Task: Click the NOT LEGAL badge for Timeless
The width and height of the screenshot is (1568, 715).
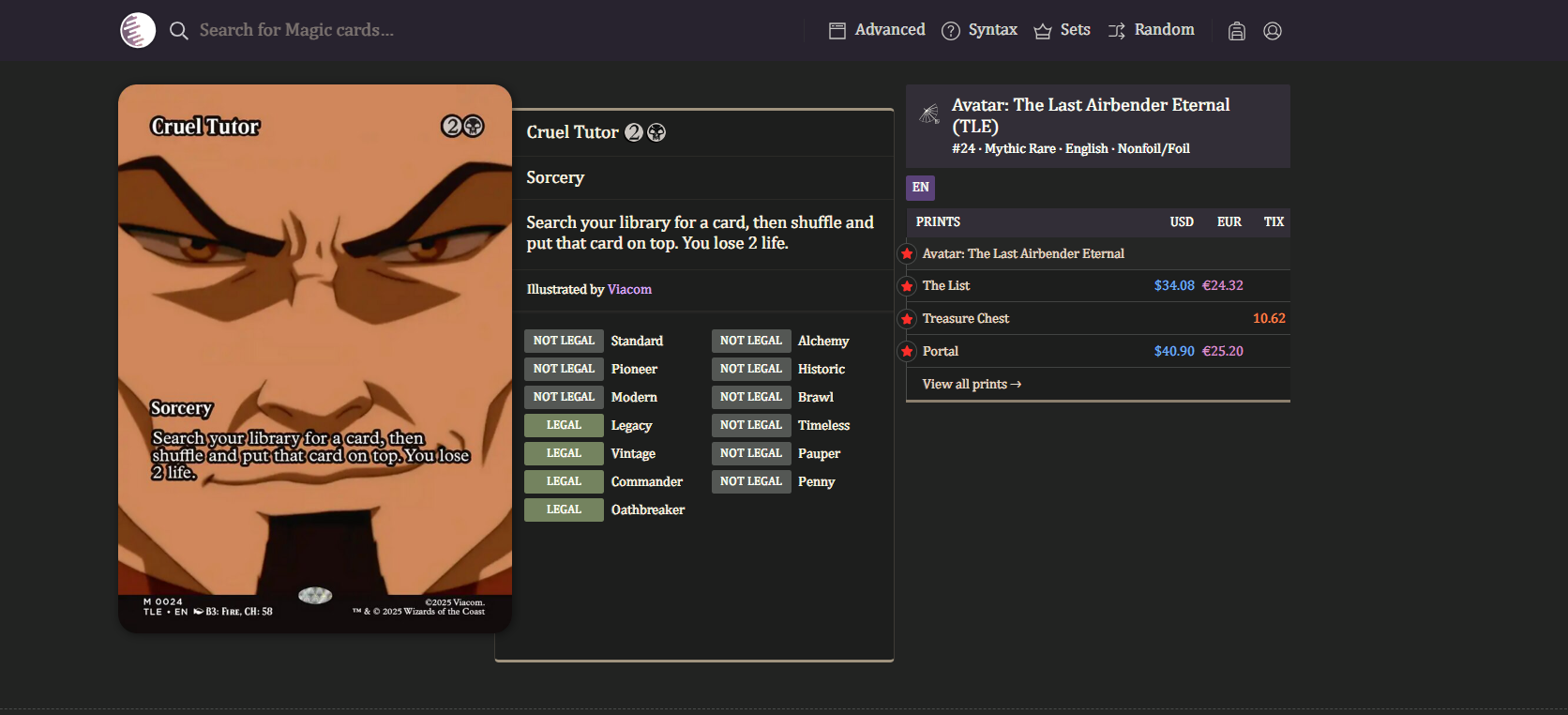Action: 751,425
